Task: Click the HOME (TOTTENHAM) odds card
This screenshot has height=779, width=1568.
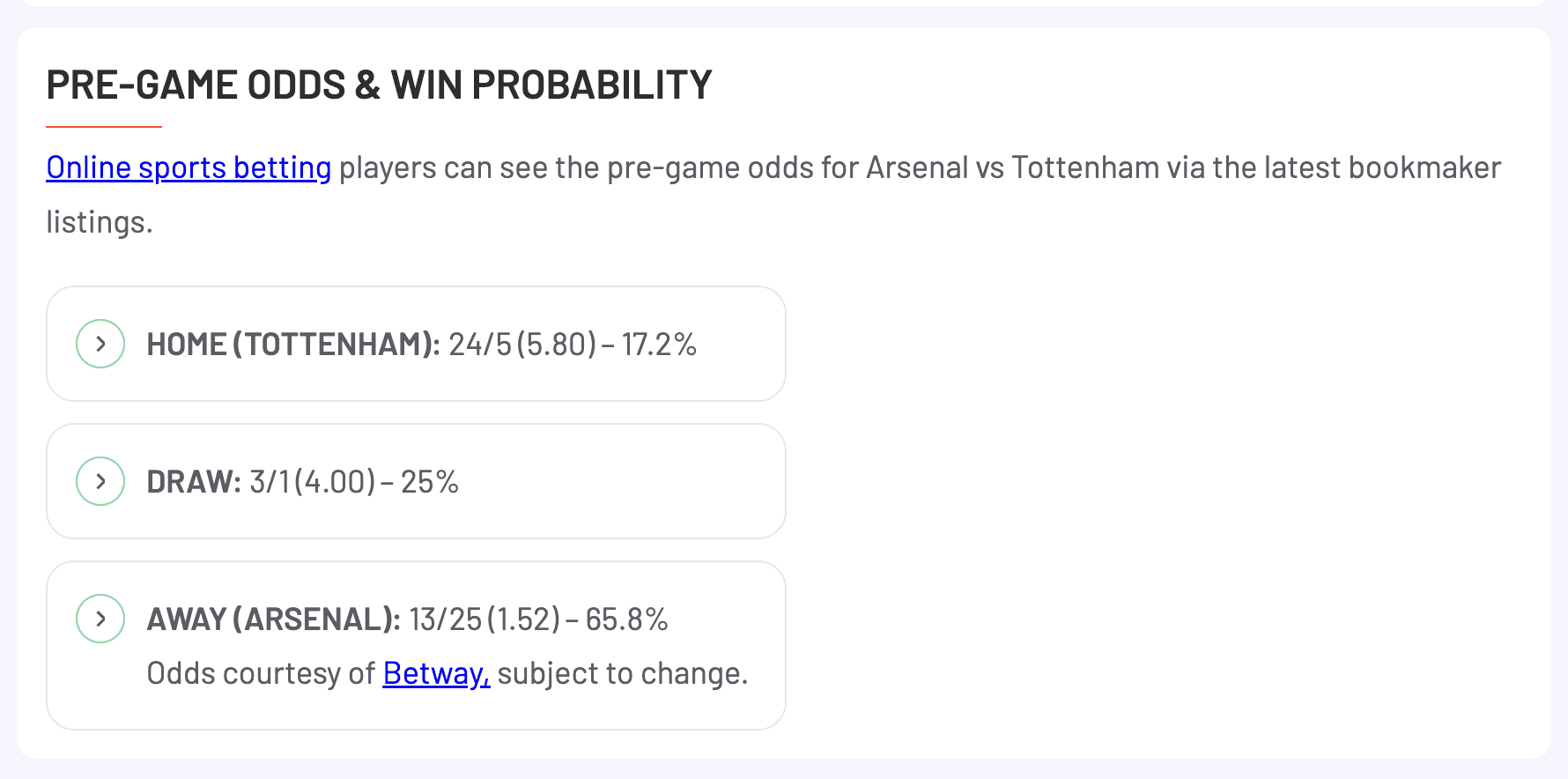Action: click(x=415, y=344)
